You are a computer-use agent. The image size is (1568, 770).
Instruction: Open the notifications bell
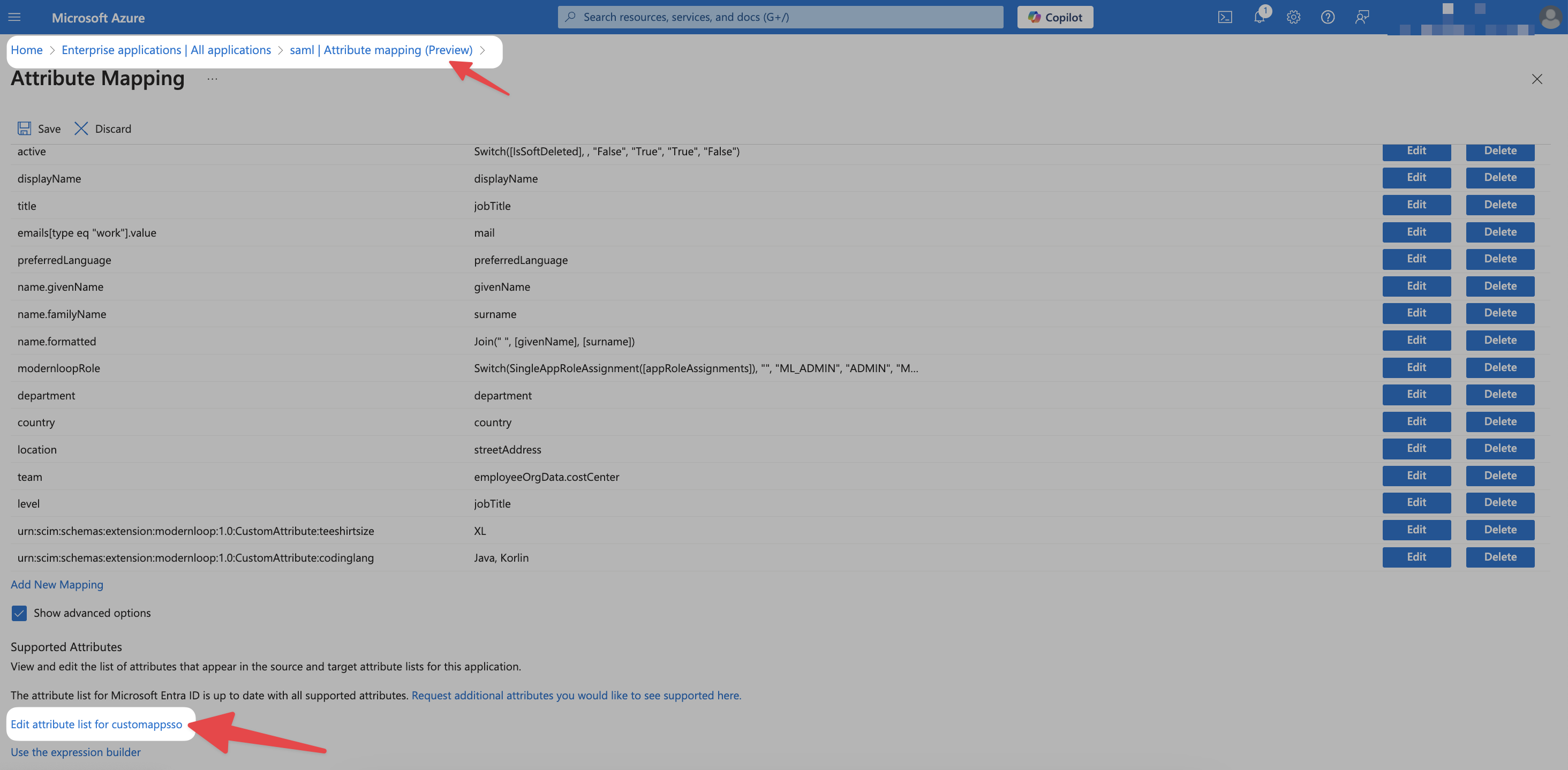[x=1260, y=17]
